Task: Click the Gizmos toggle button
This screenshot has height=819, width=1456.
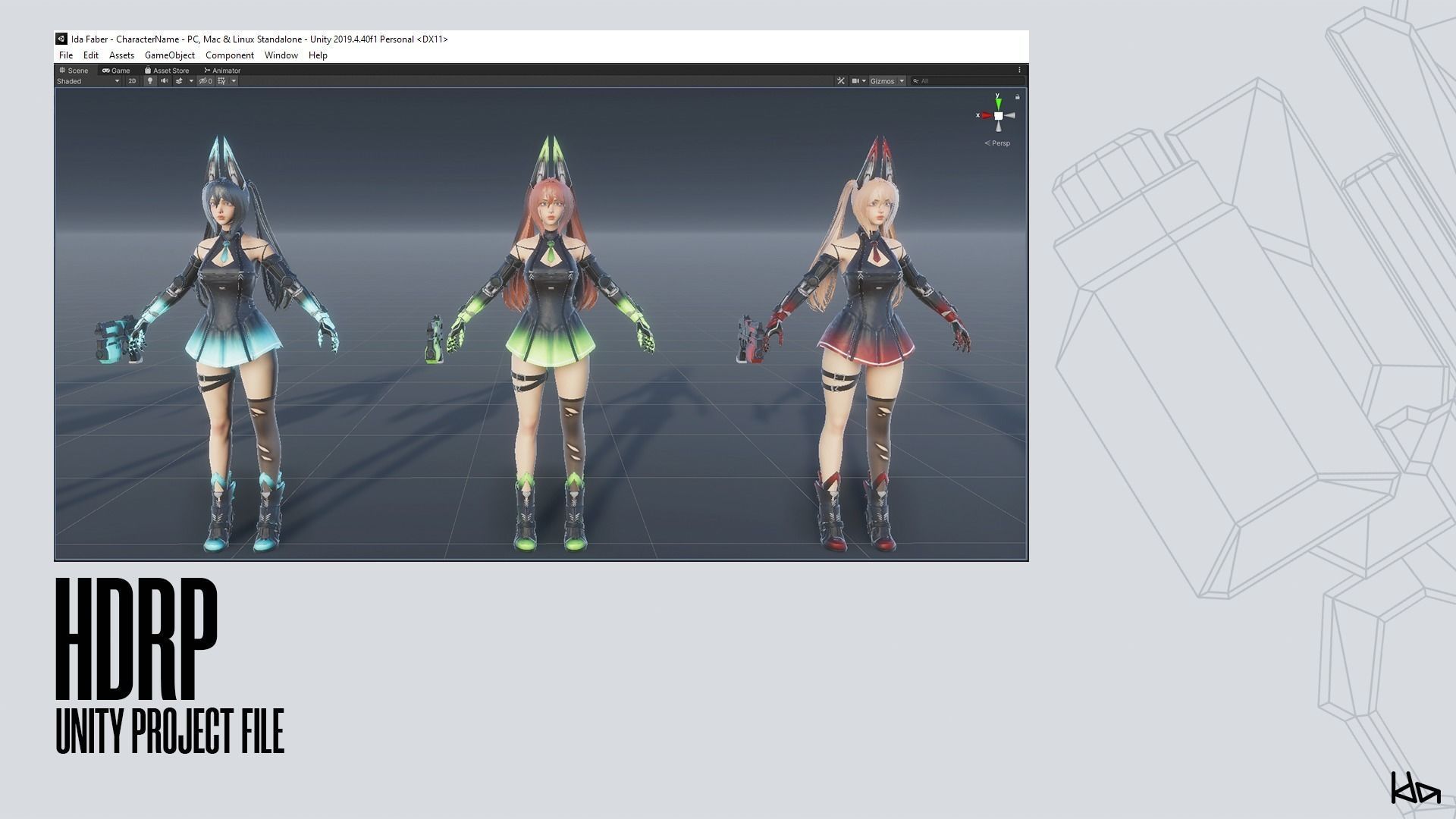Action: tap(882, 81)
